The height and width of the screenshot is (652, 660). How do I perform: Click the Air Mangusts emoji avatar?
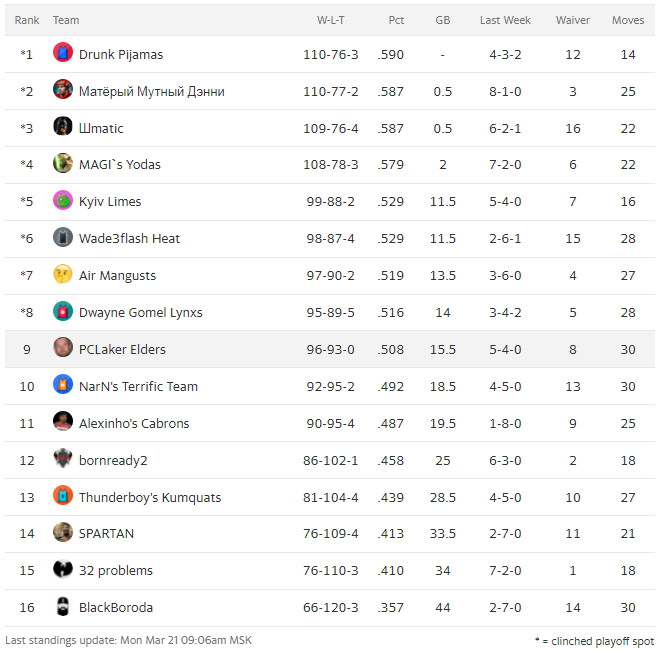(x=63, y=275)
